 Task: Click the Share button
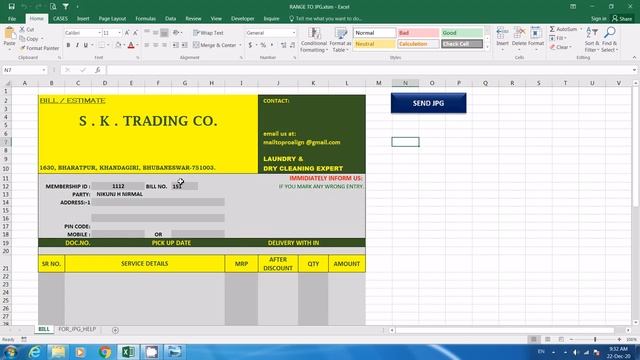click(622, 18)
